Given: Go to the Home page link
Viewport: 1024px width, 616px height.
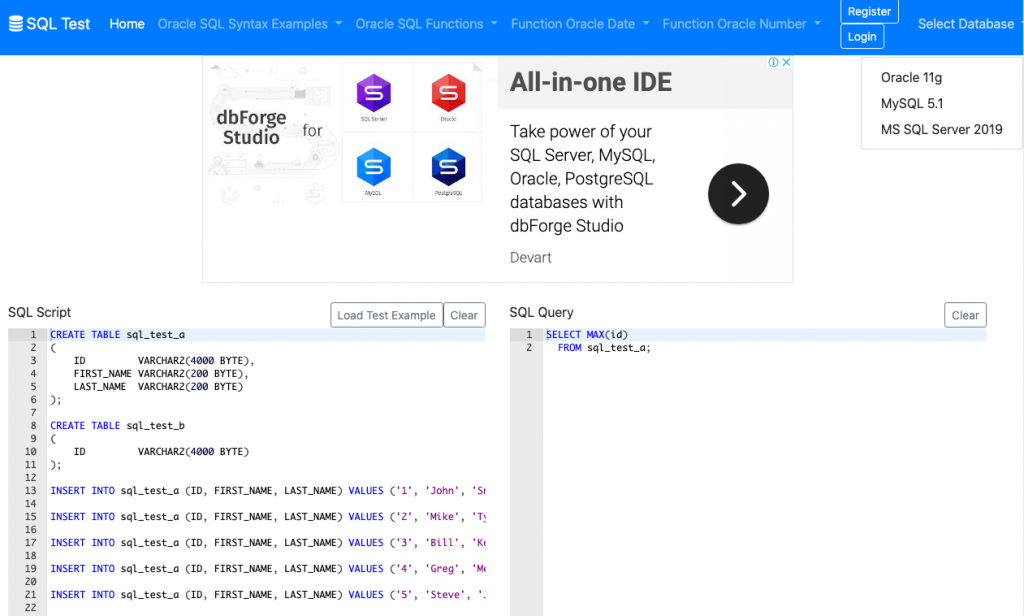Looking at the screenshot, I should (127, 24).
